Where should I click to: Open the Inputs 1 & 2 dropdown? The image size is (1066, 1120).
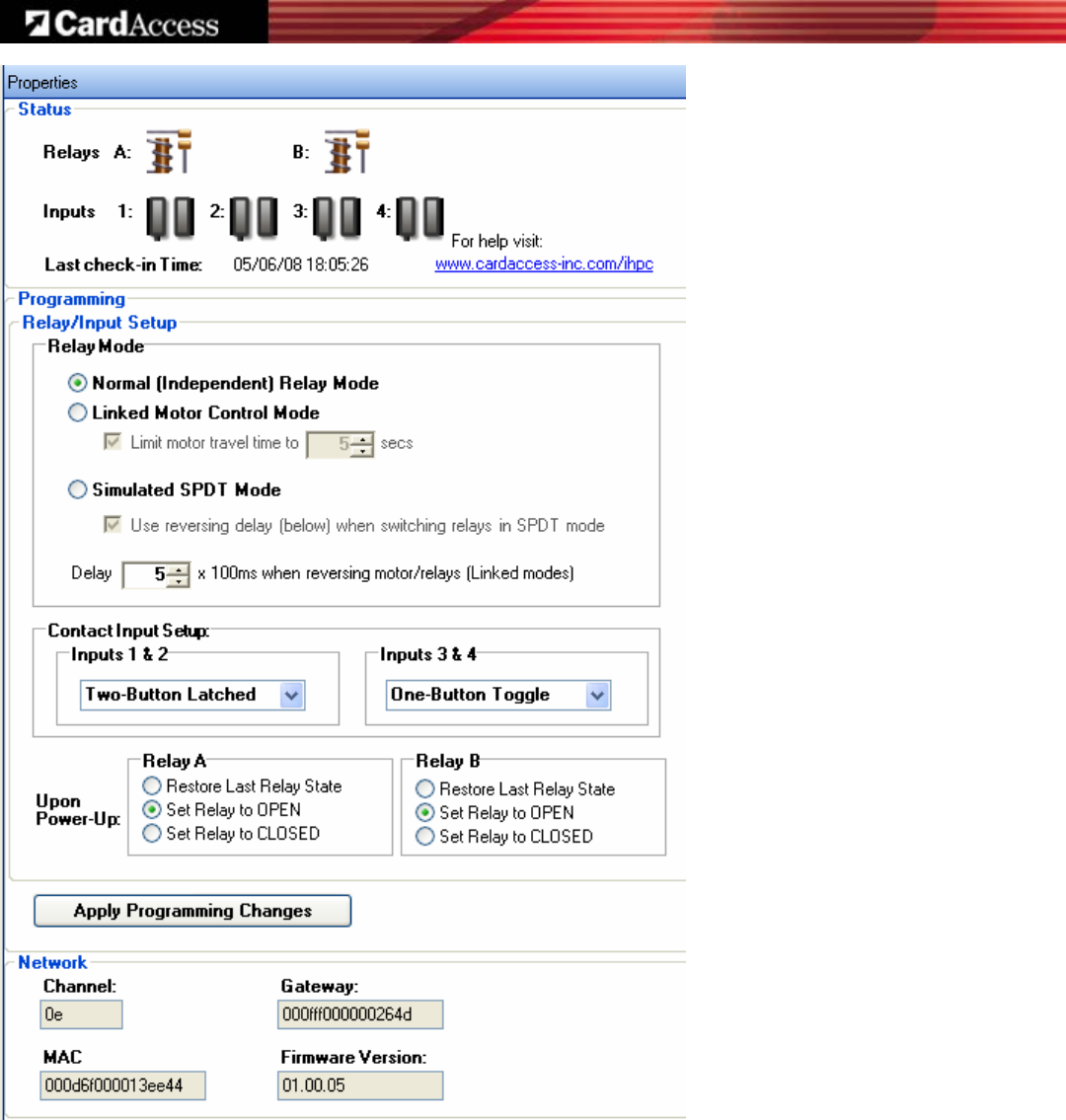point(192,695)
